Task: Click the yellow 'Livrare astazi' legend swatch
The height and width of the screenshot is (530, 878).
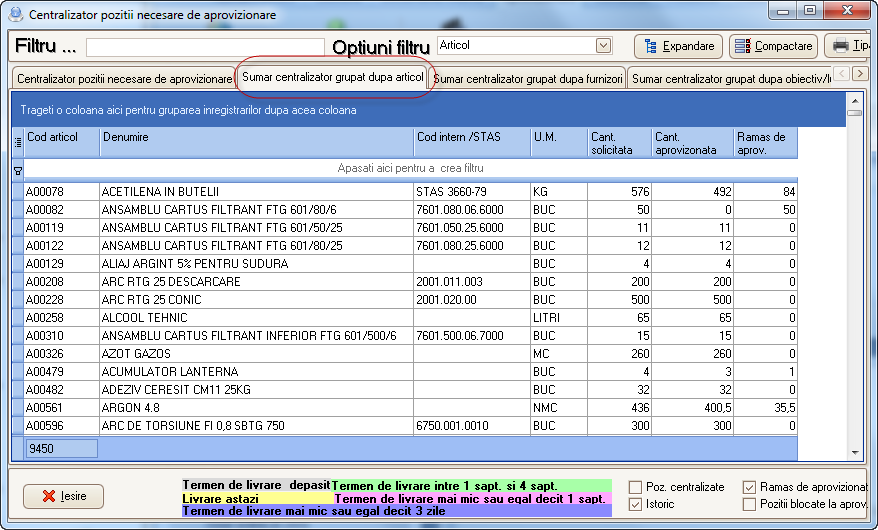Action: 258,499
